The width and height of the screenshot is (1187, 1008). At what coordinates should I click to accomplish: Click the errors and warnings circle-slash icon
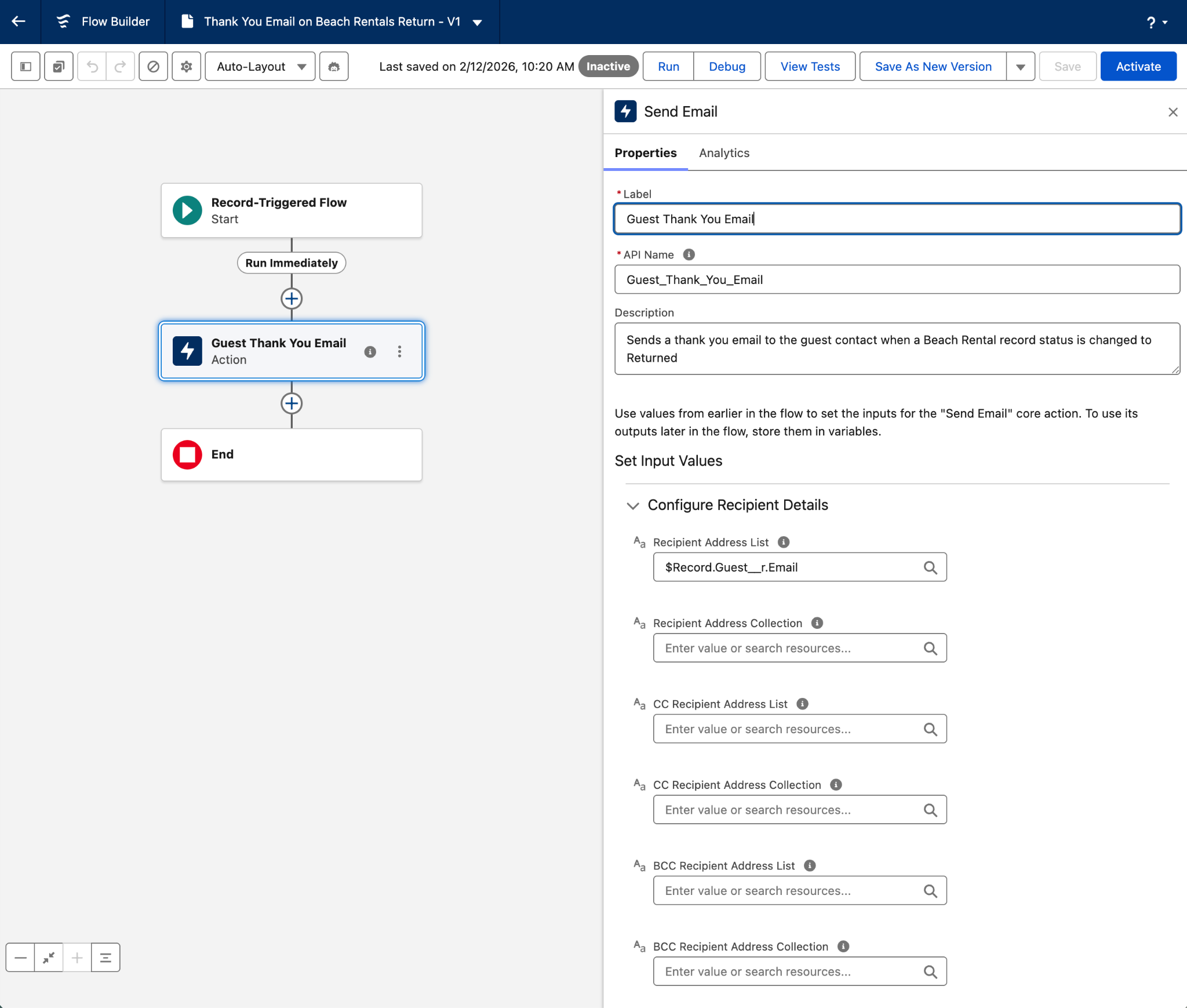coord(154,67)
